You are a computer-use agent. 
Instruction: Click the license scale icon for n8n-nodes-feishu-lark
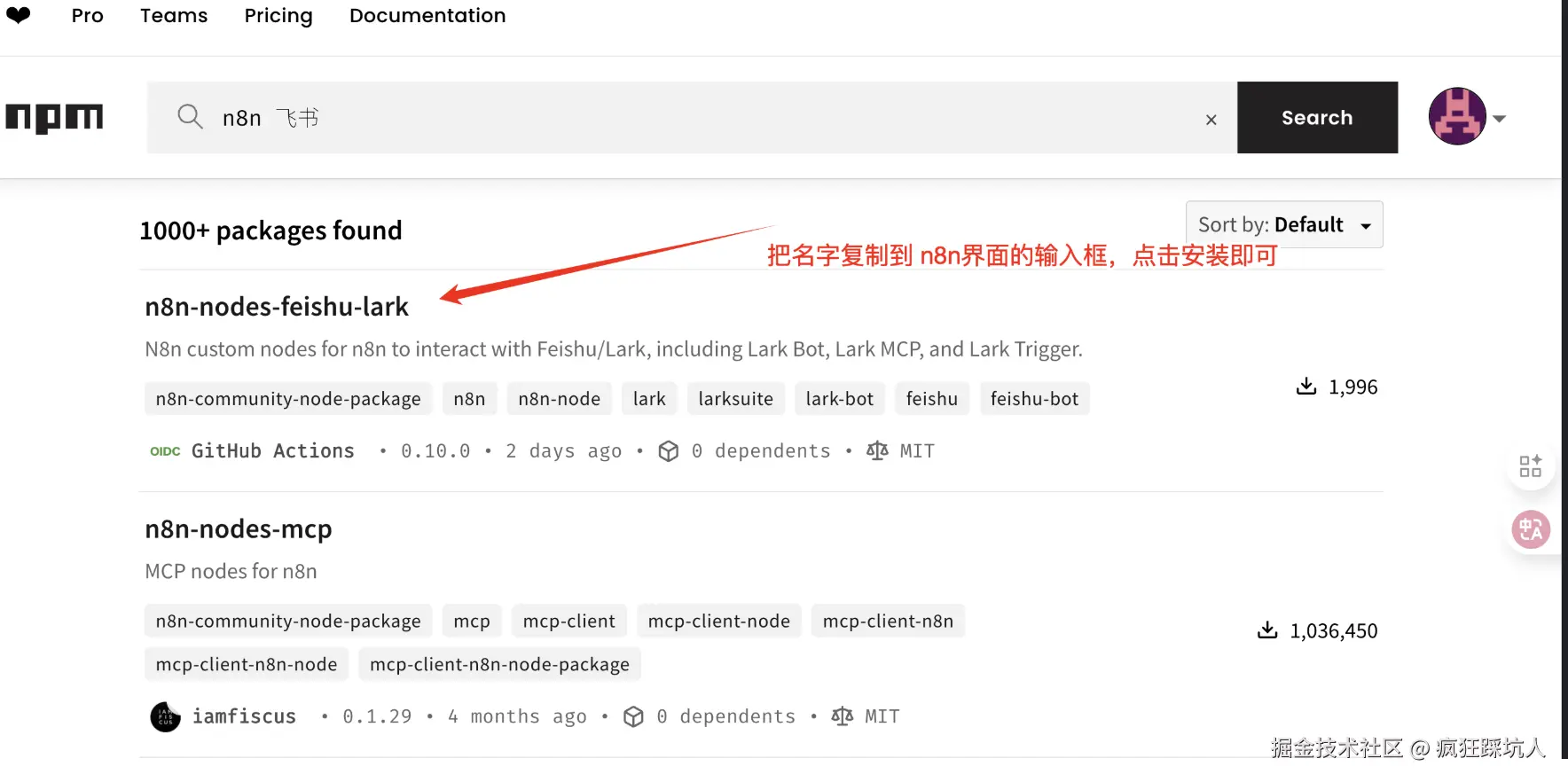pyautogui.click(x=877, y=450)
